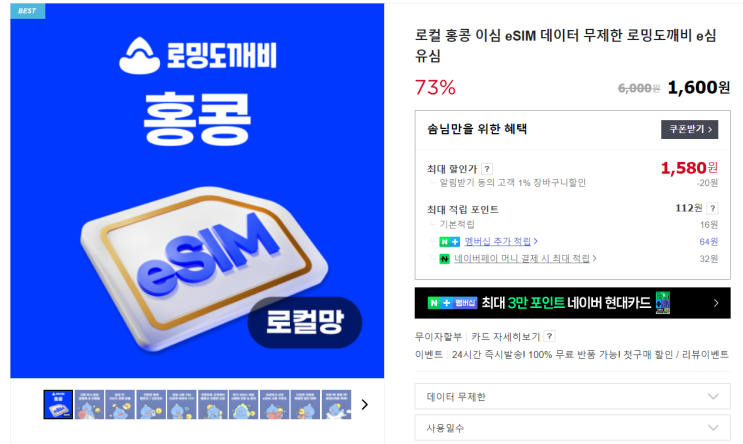Click the arrow on the 현대카드 banner
The image size is (743, 444).
click(716, 303)
